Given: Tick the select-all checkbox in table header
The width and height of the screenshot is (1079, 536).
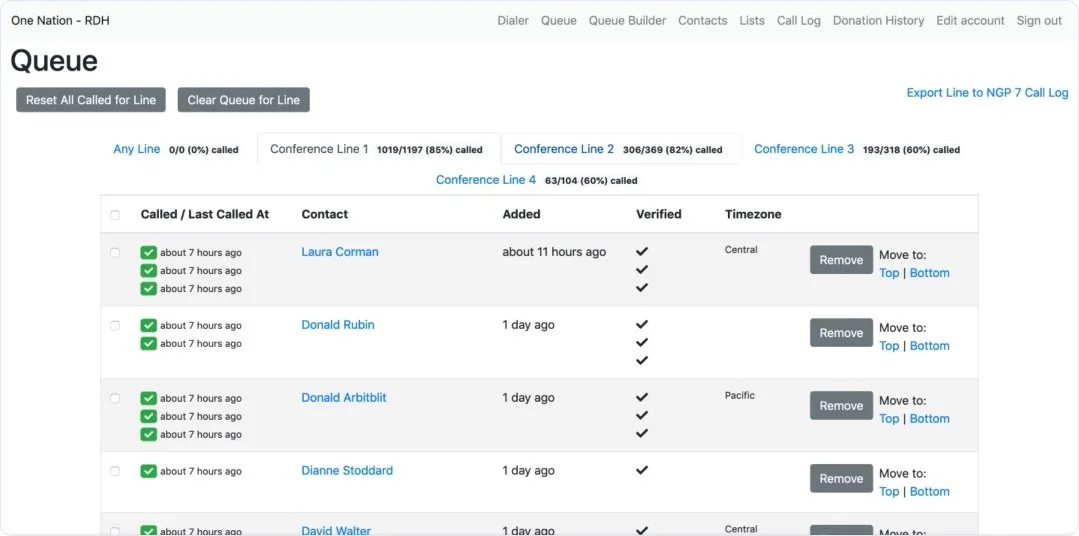Looking at the screenshot, I should (115, 215).
